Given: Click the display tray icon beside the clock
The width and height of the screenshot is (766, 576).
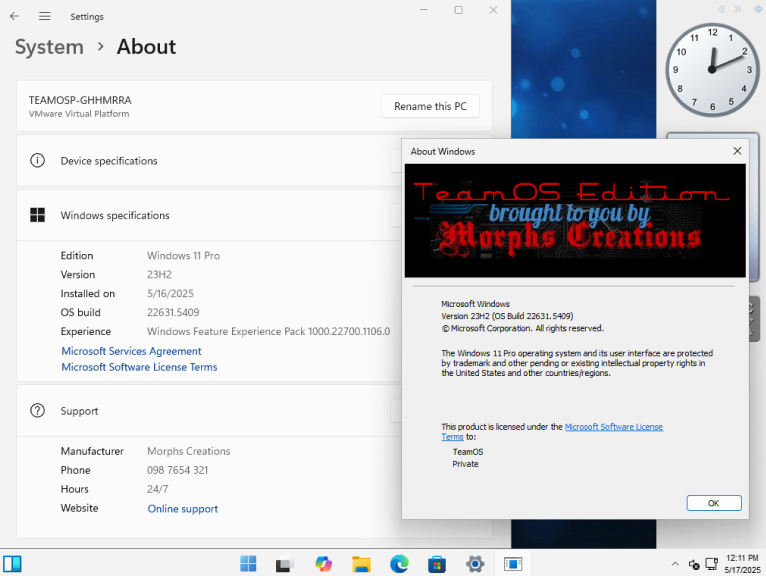Looking at the screenshot, I should pyautogui.click(x=712, y=564).
